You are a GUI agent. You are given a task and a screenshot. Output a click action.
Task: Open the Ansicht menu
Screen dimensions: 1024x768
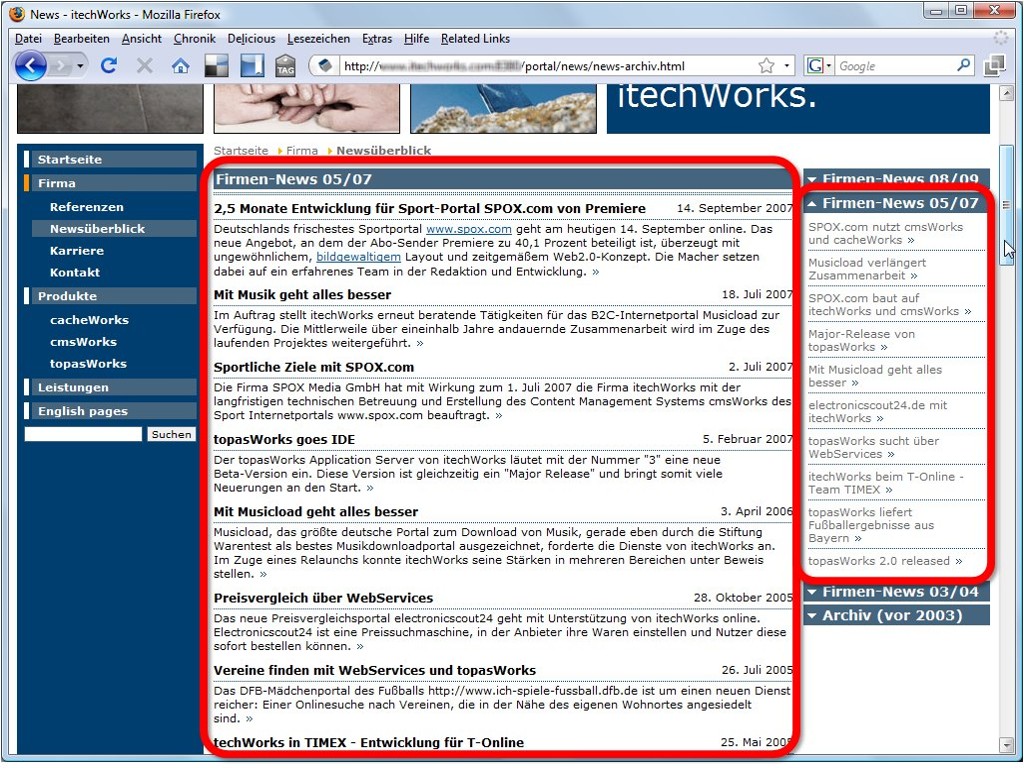pyautogui.click(x=141, y=39)
